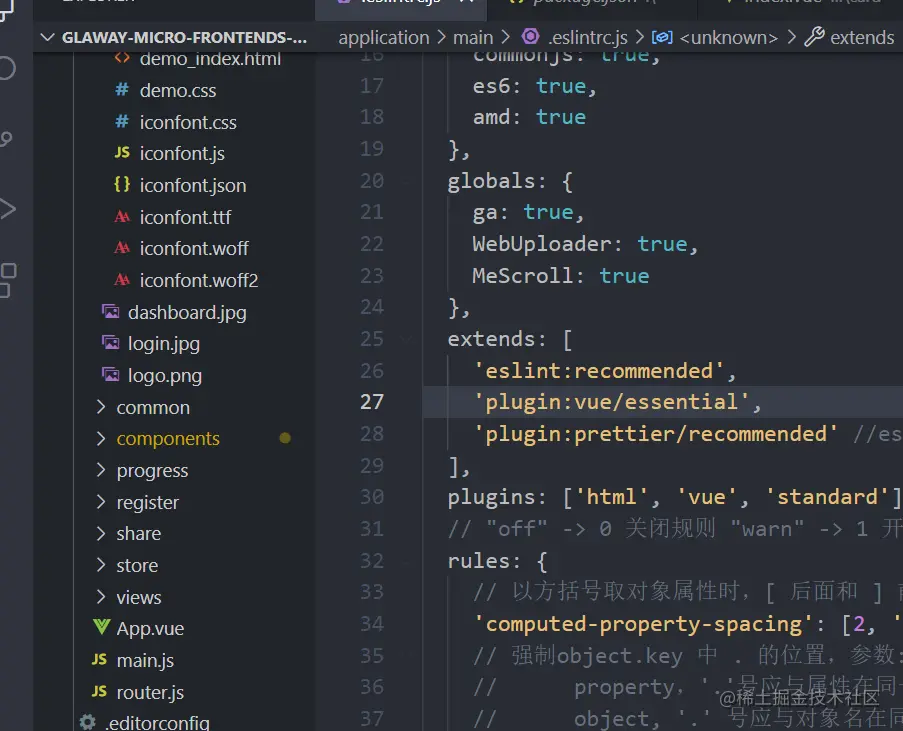Click the extends breadcrumb segment

862,37
